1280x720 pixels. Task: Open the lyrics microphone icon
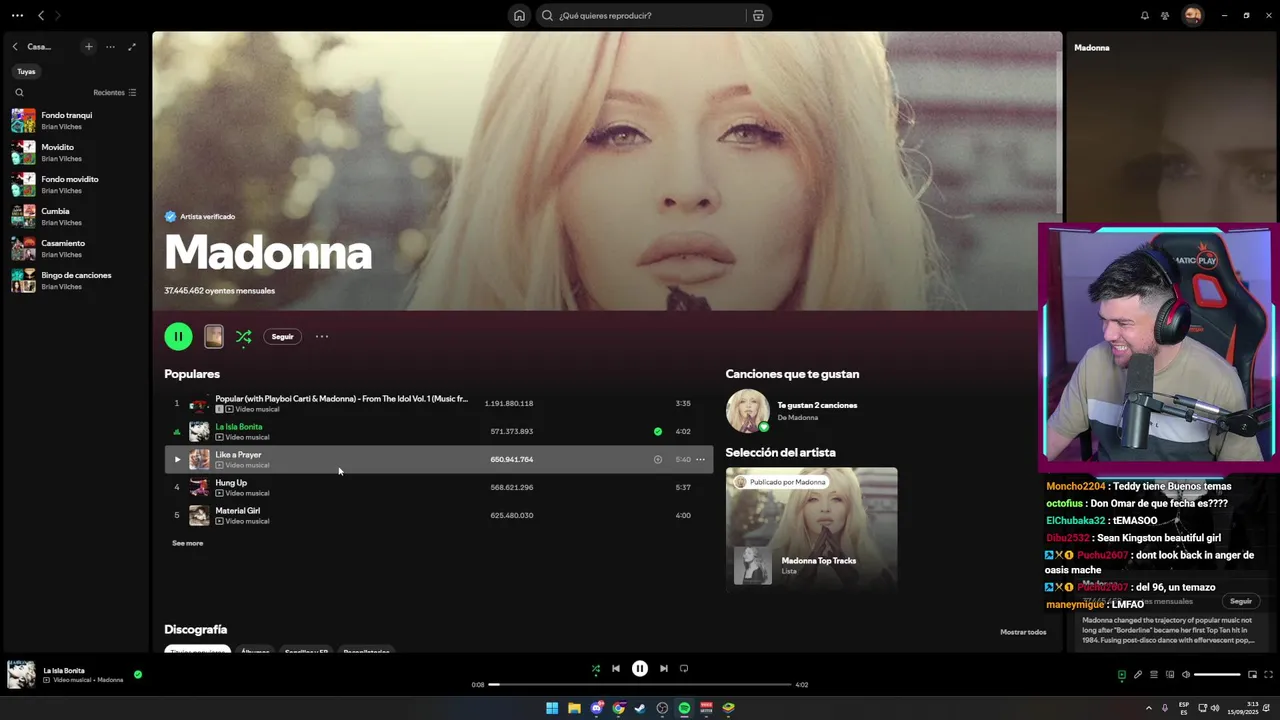1137,675
